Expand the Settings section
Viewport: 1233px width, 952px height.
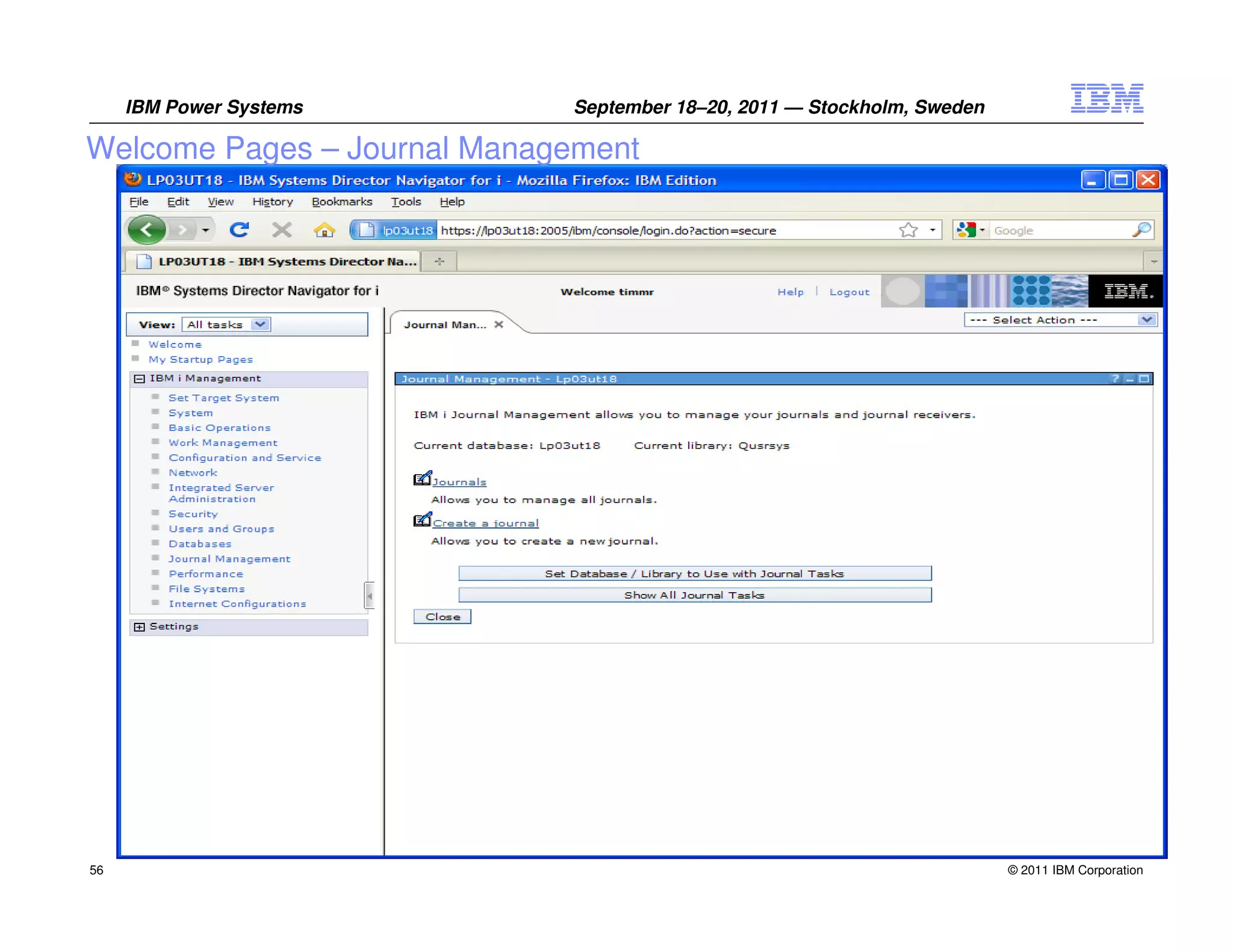pyautogui.click(x=140, y=626)
